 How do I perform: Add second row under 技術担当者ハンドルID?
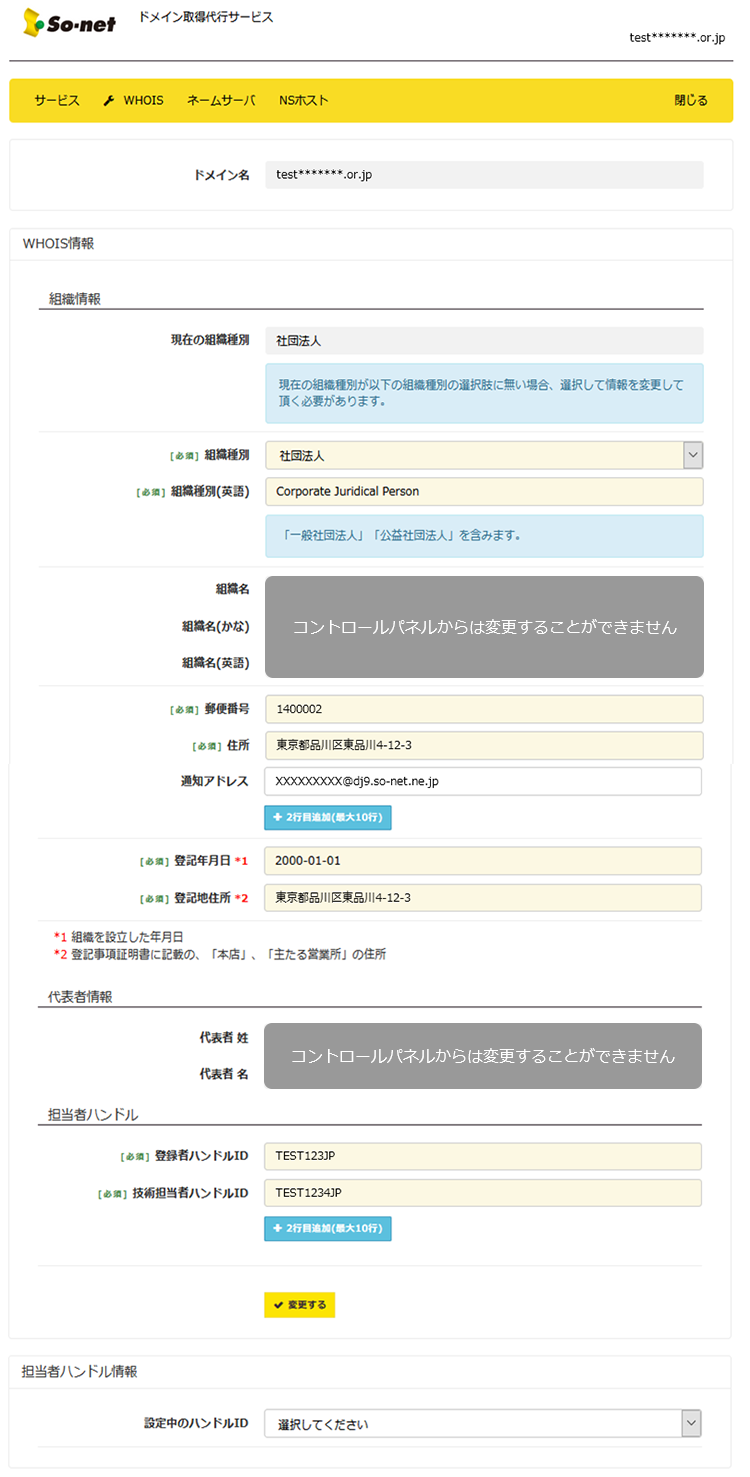(328, 1229)
